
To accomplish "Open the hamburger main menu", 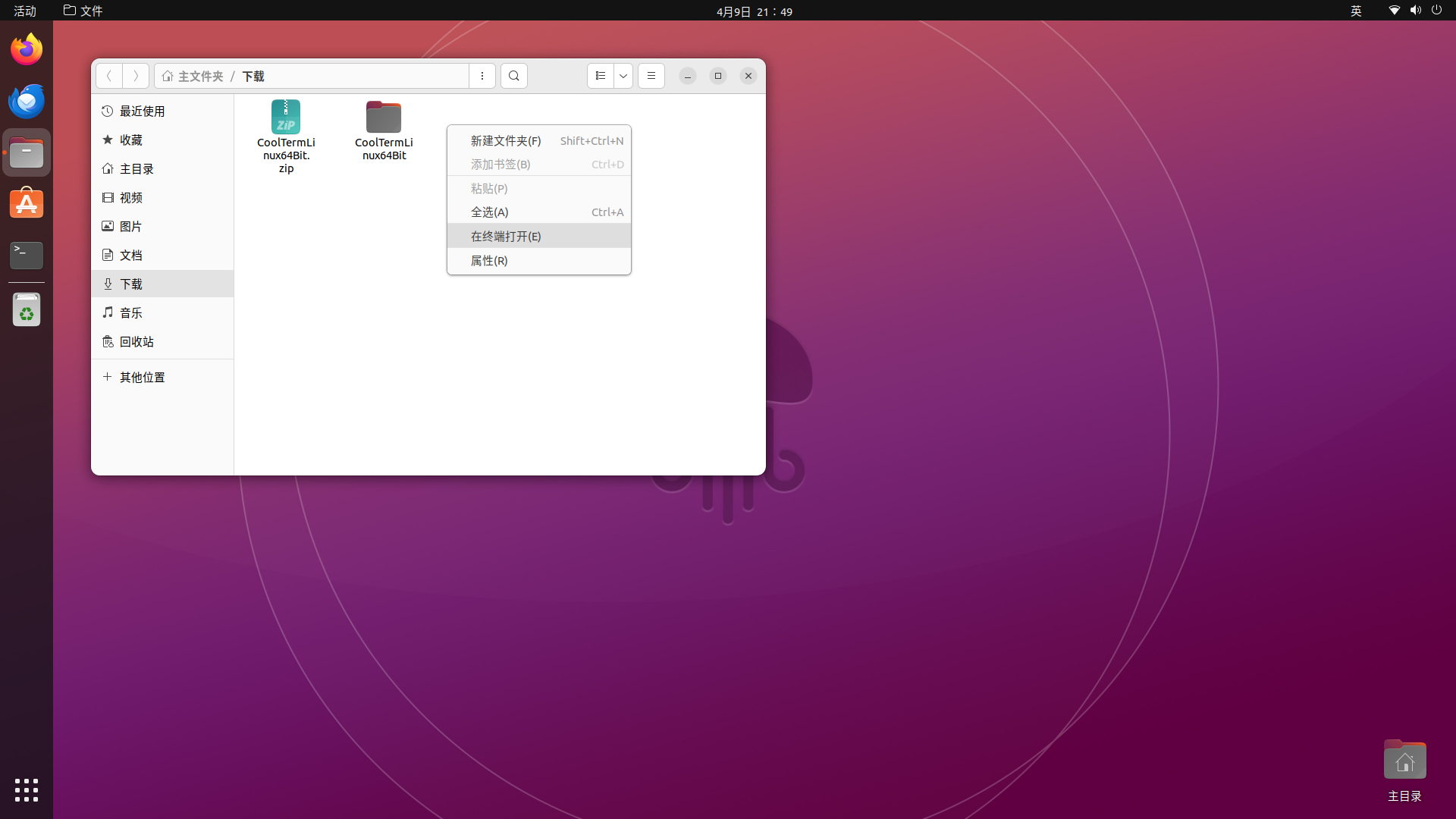I will [x=651, y=76].
